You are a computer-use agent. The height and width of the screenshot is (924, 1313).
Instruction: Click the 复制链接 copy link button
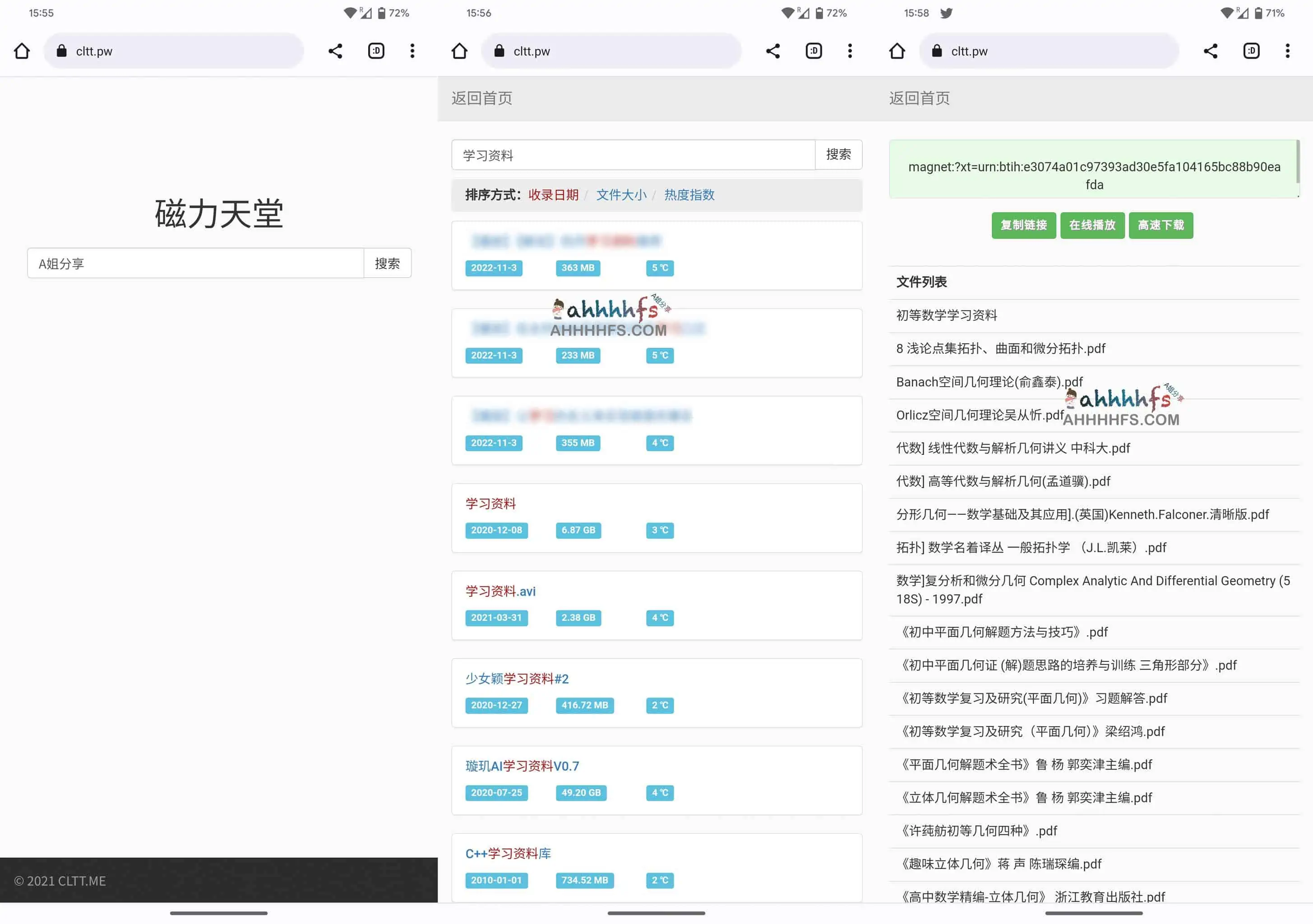1024,225
